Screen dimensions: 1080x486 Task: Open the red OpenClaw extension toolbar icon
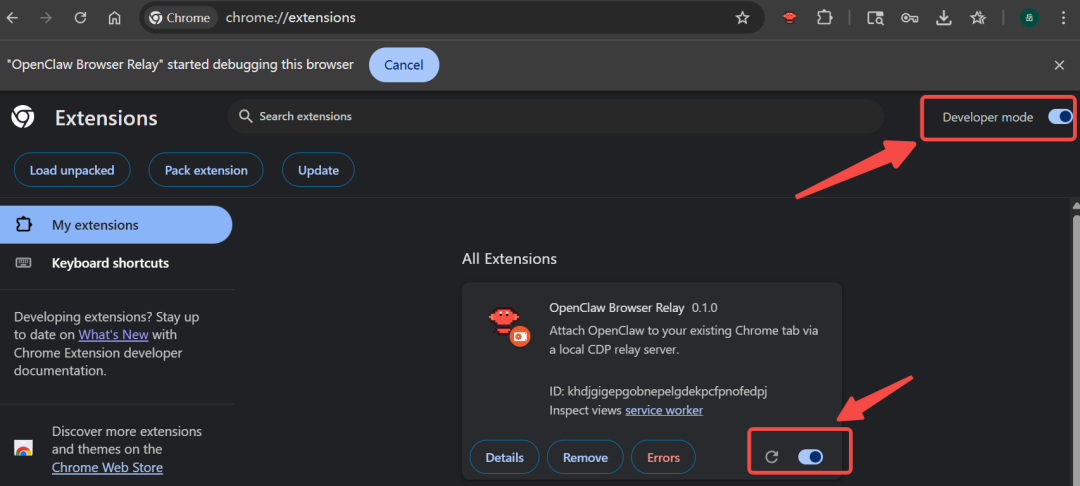pos(790,18)
